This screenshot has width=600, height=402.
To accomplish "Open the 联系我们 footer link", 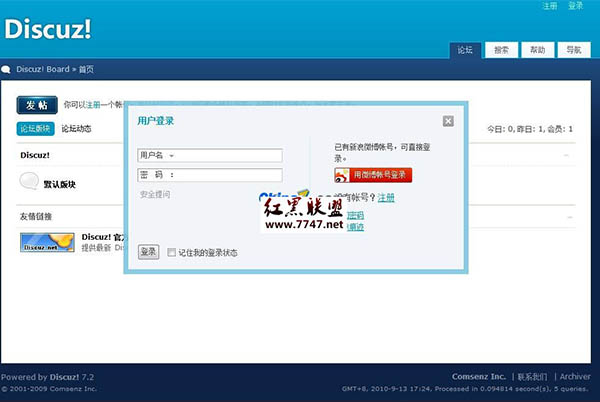I will coord(532,376).
